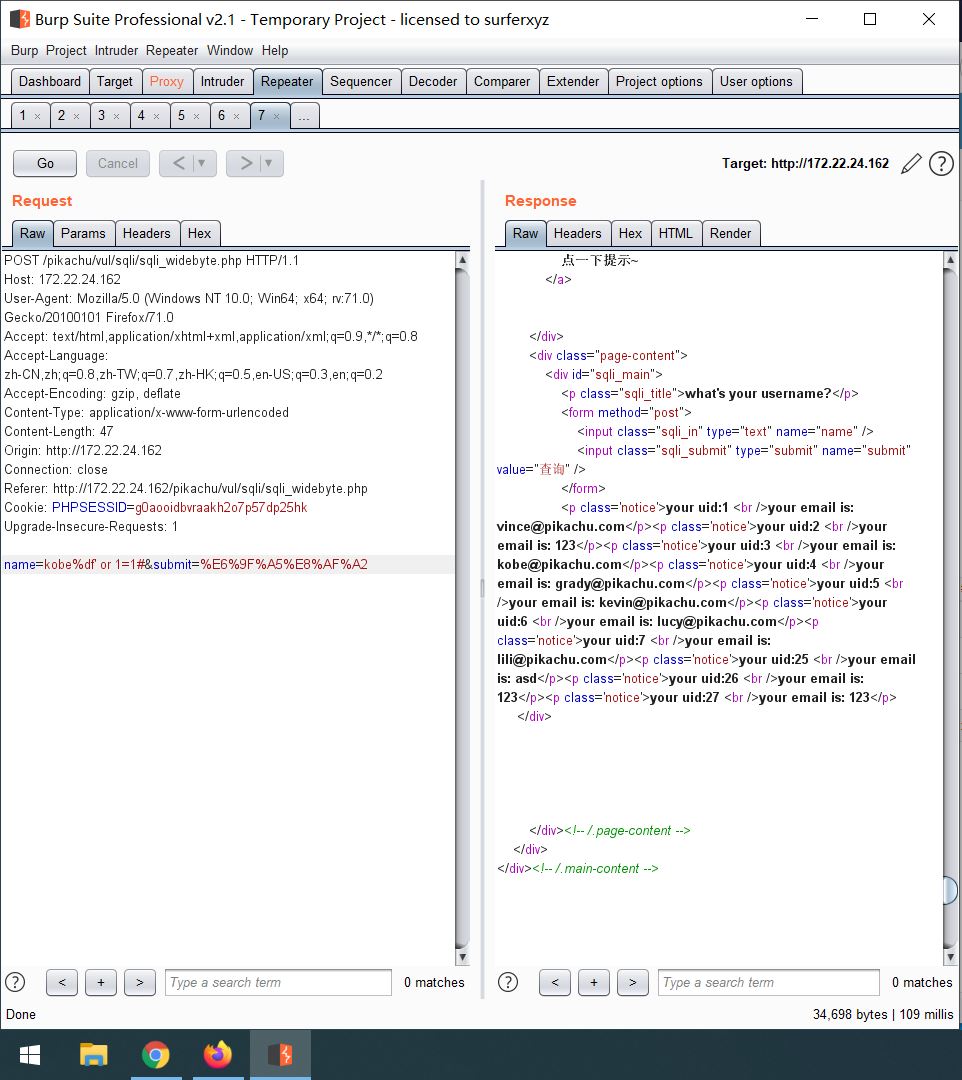
Task: Switch to the Sequencer tab
Action: pyautogui.click(x=361, y=81)
